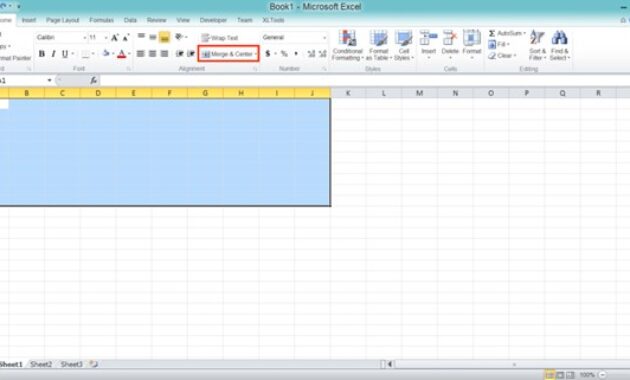Add a new worksheet with the tab icon
Screen dimensions: 630x380
click(94, 364)
